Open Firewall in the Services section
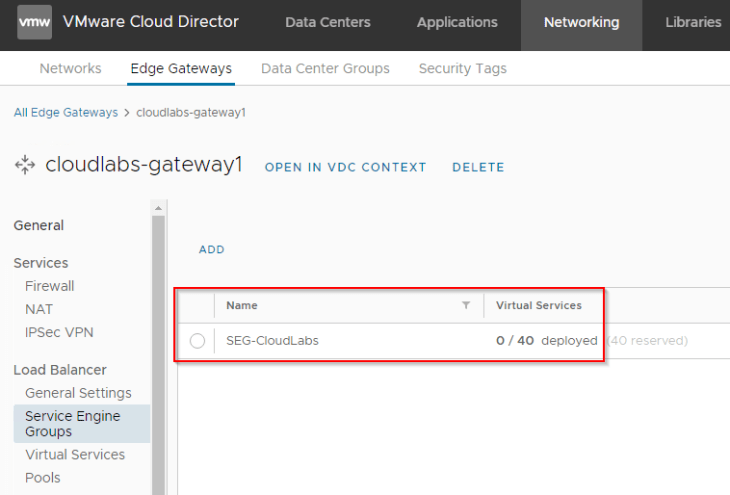 [49, 286]
